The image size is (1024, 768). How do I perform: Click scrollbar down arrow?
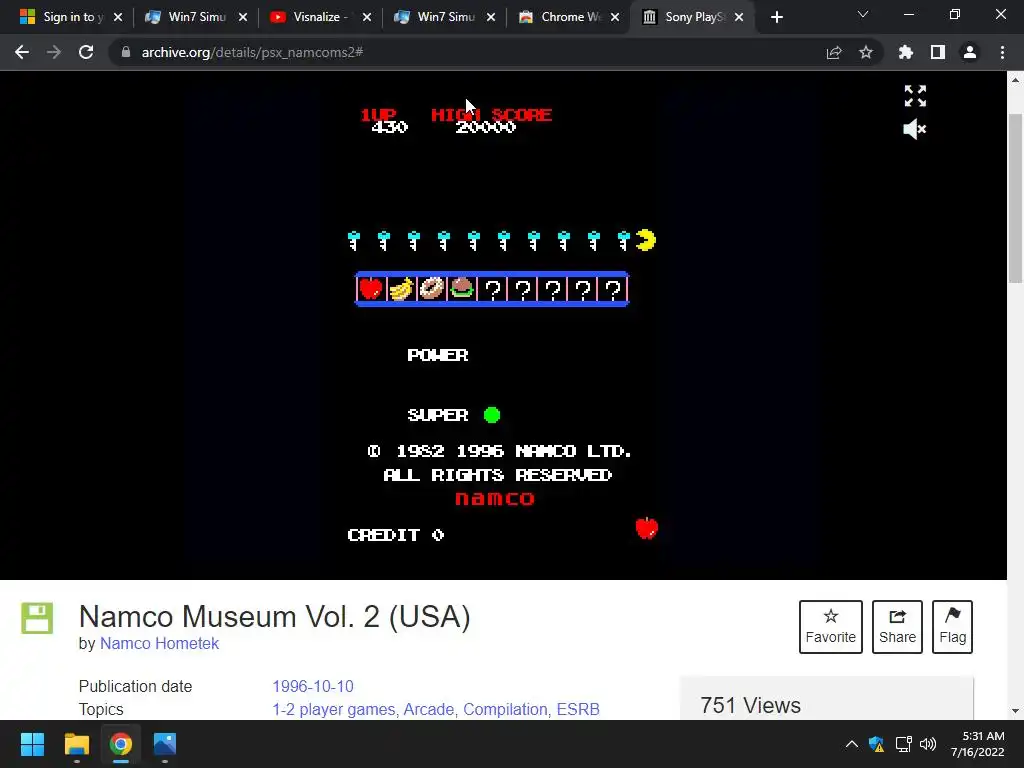click(1015, 711)
